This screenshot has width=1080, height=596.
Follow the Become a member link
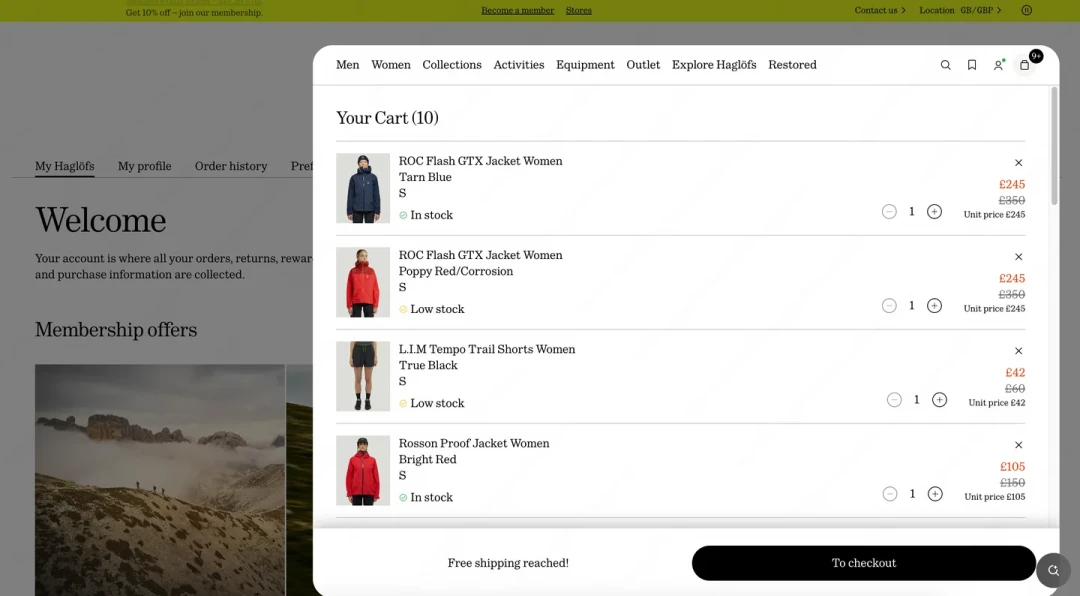[517, 10]
